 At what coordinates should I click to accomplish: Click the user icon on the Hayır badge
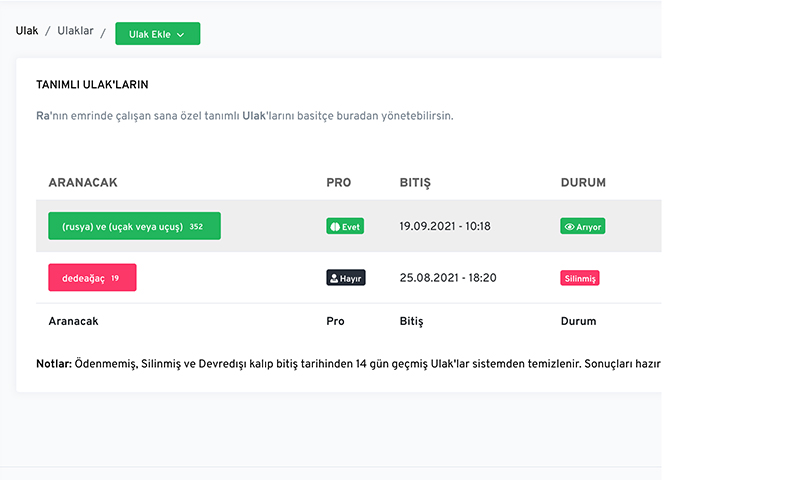tap(334, 278)
